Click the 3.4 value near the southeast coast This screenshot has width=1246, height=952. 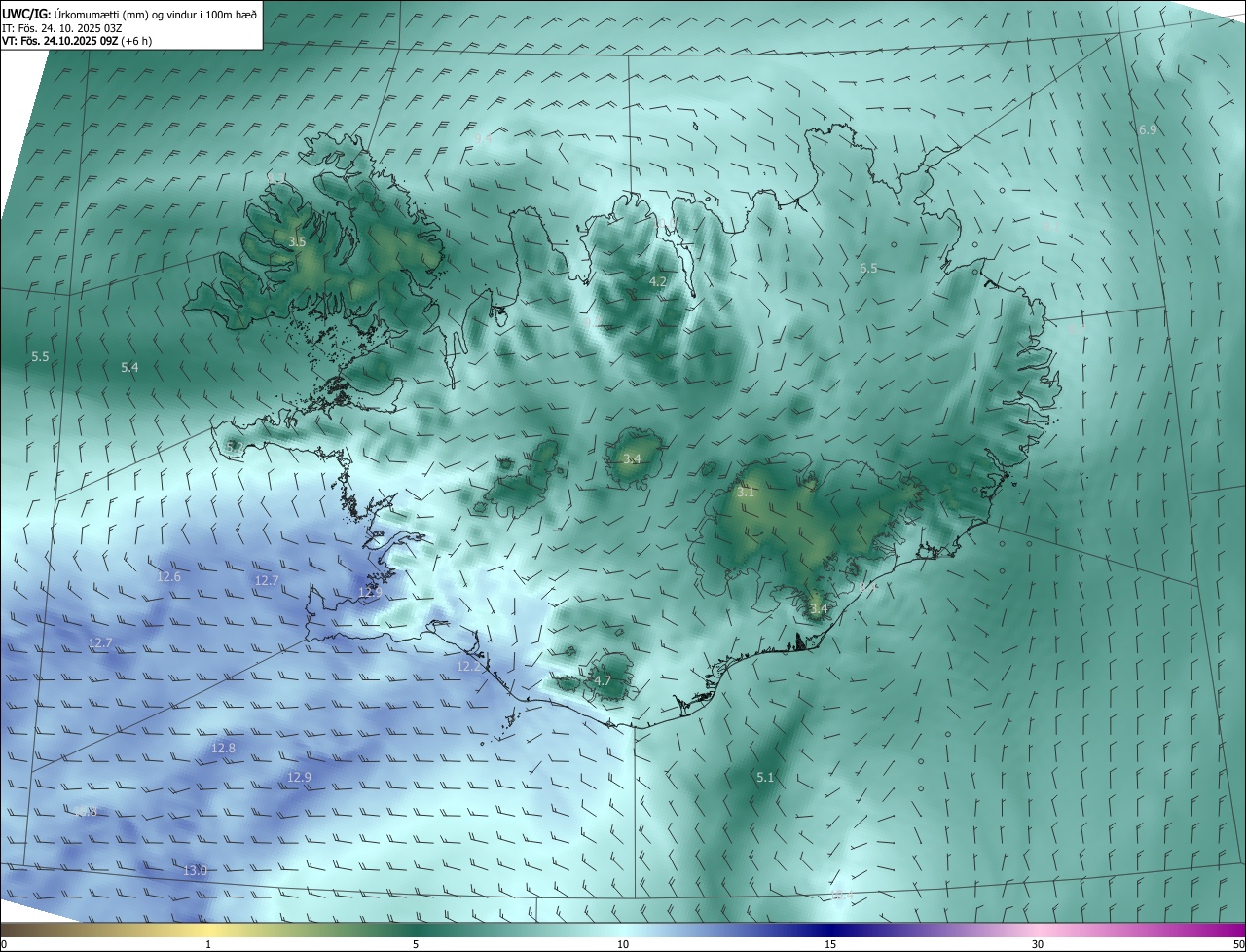(819, 609)
